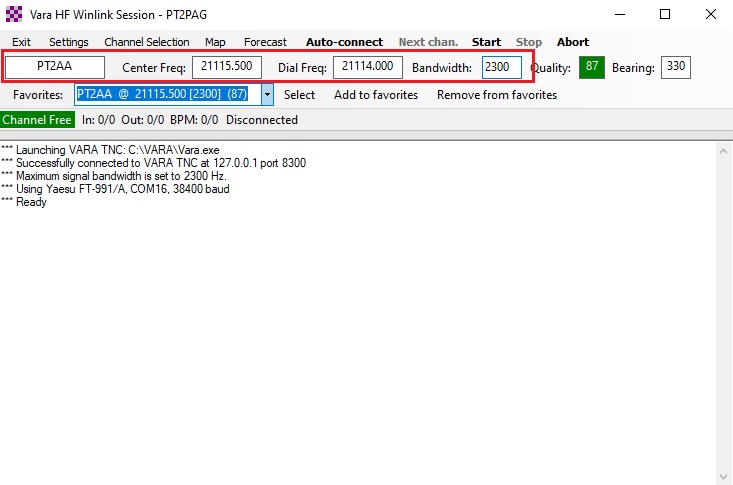Viewport: 733px width, 485px height.
Task: Click Add to favorites
Action: coord(376,95)
